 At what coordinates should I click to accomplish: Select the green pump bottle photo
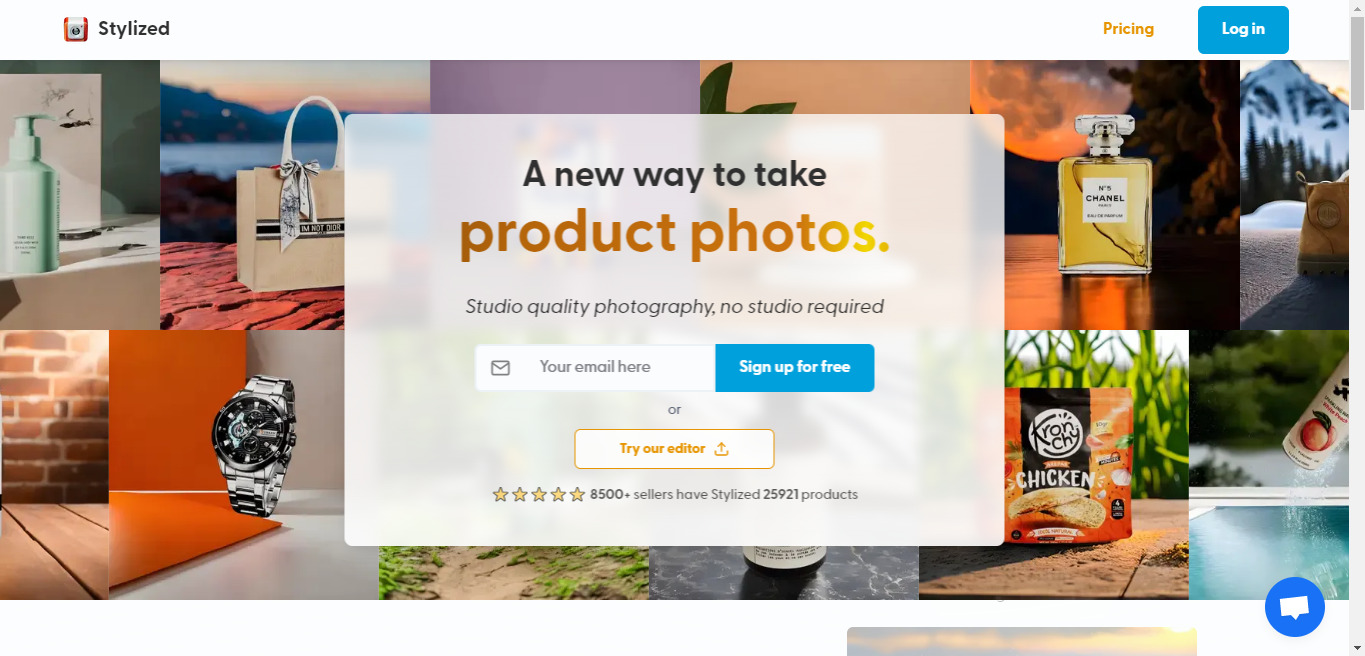80,195
